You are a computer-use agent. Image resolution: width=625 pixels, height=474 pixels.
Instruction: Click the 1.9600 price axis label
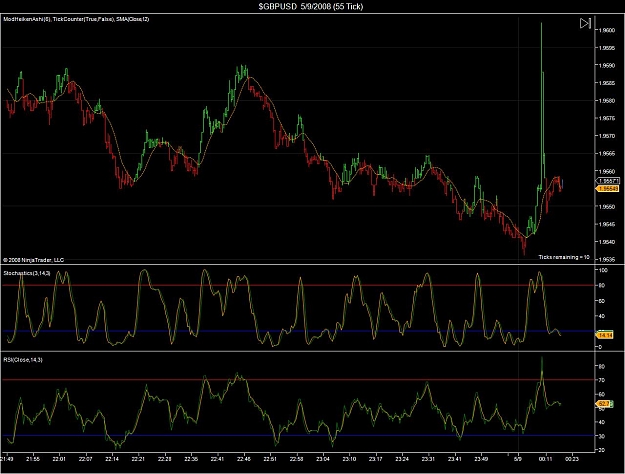[x=606, y=30]
